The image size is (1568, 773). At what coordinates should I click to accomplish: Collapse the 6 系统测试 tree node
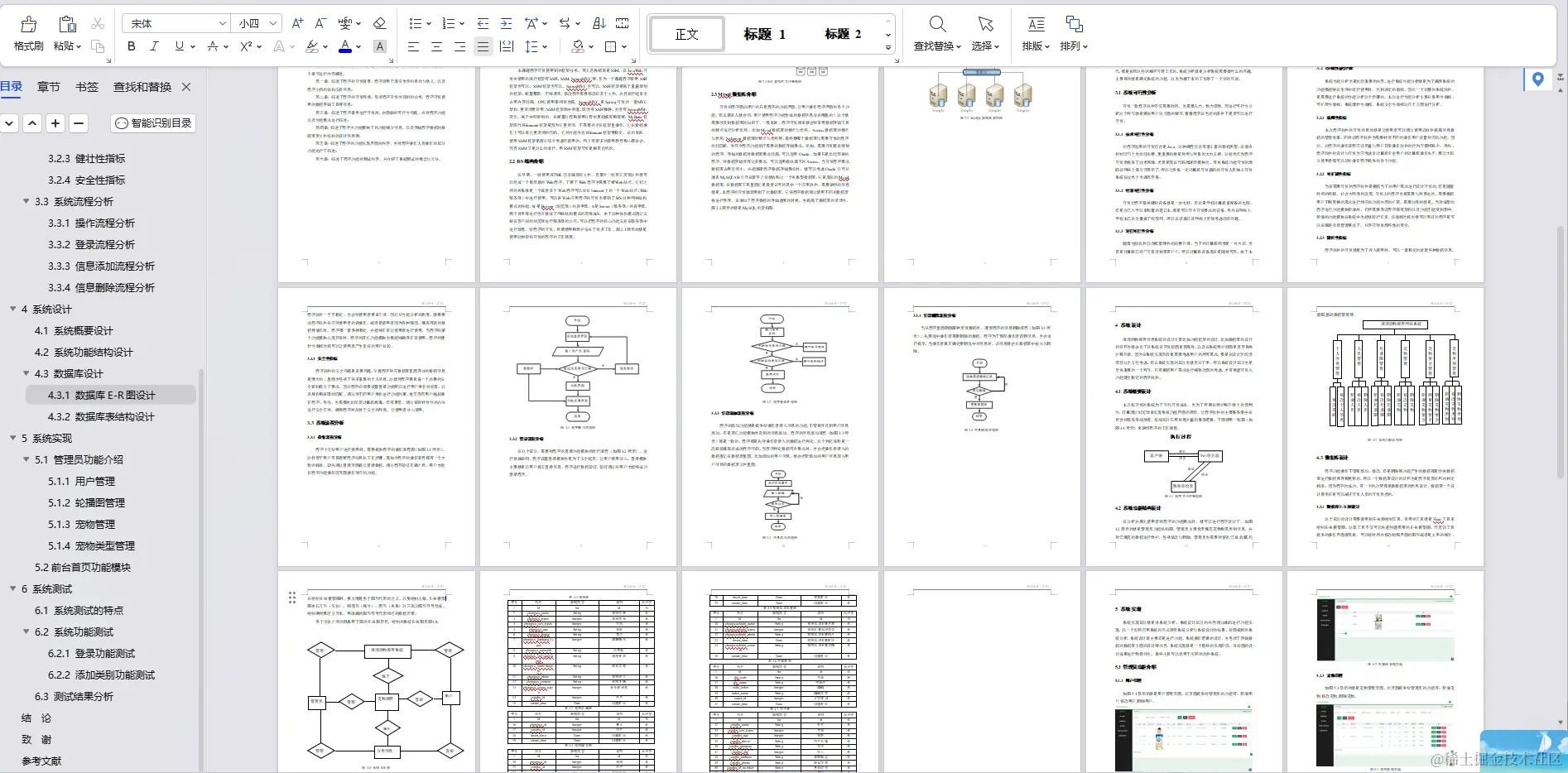pos(13,588)
